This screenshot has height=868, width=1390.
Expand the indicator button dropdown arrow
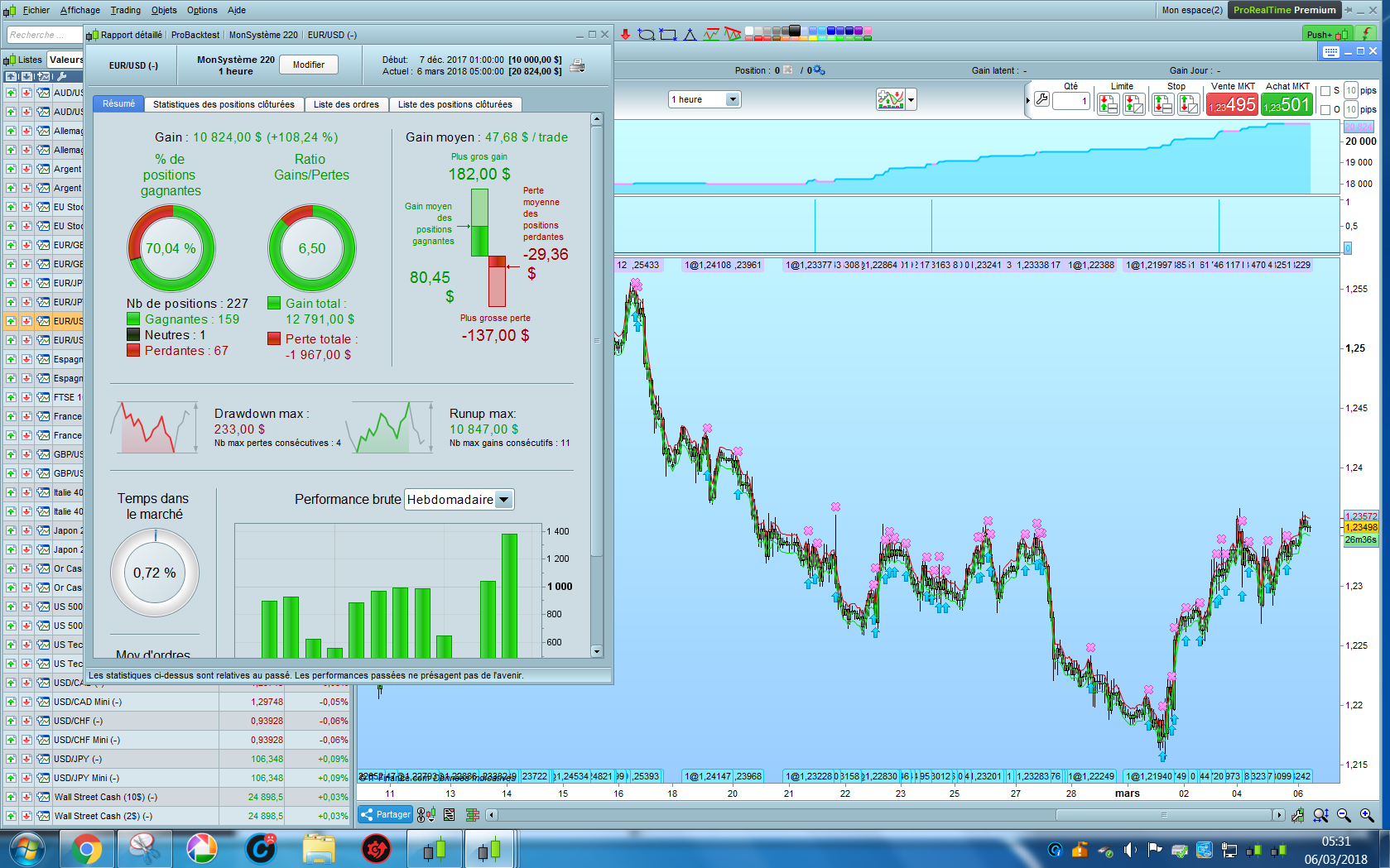[911, 100]
